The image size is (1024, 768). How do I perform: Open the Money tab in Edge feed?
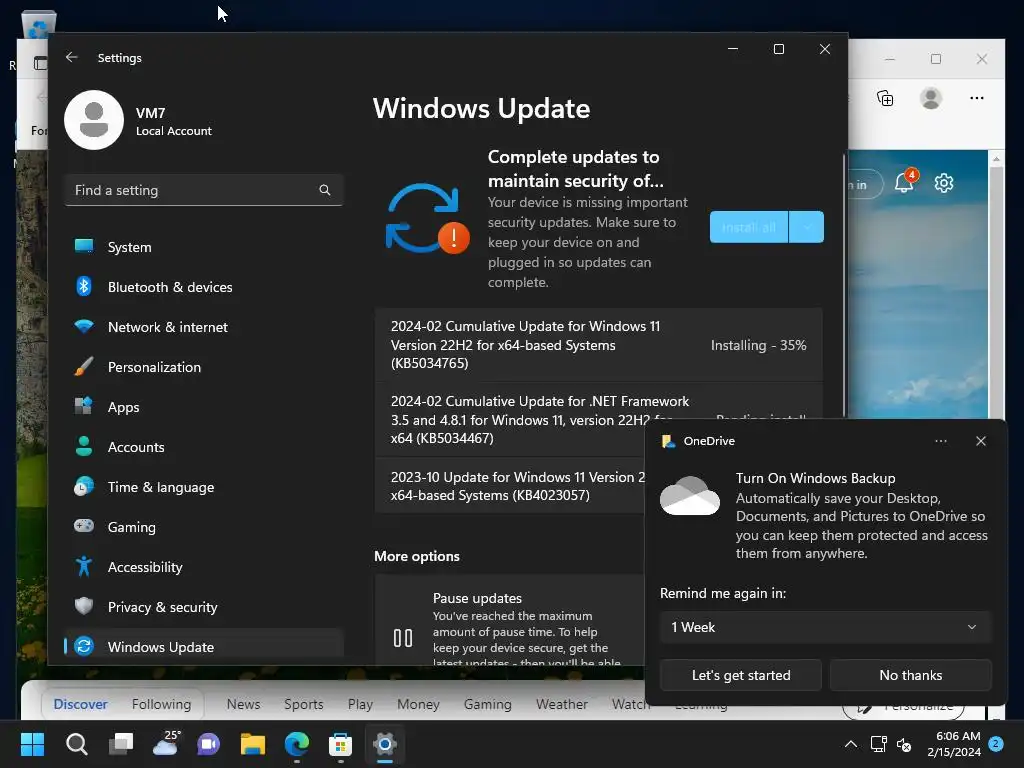(x=418, y=704)
